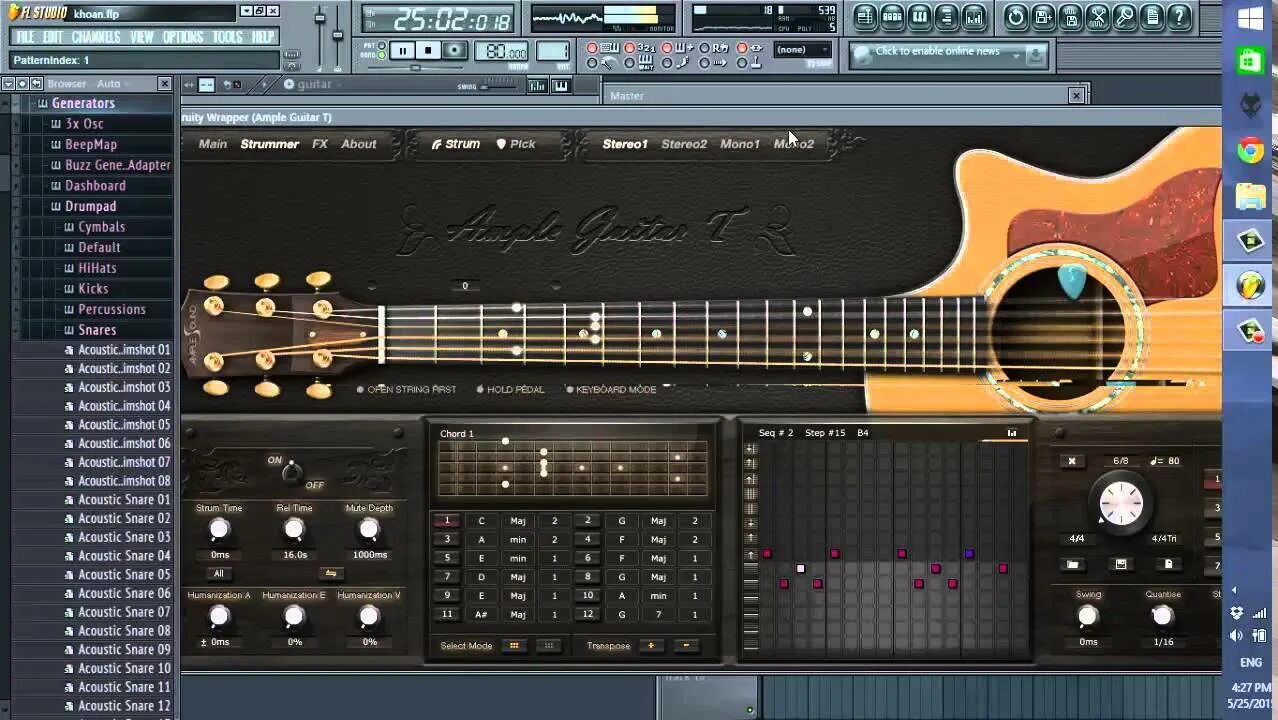Switch to Strum mode
1278x720 pixels.
(x=455, y=144)
